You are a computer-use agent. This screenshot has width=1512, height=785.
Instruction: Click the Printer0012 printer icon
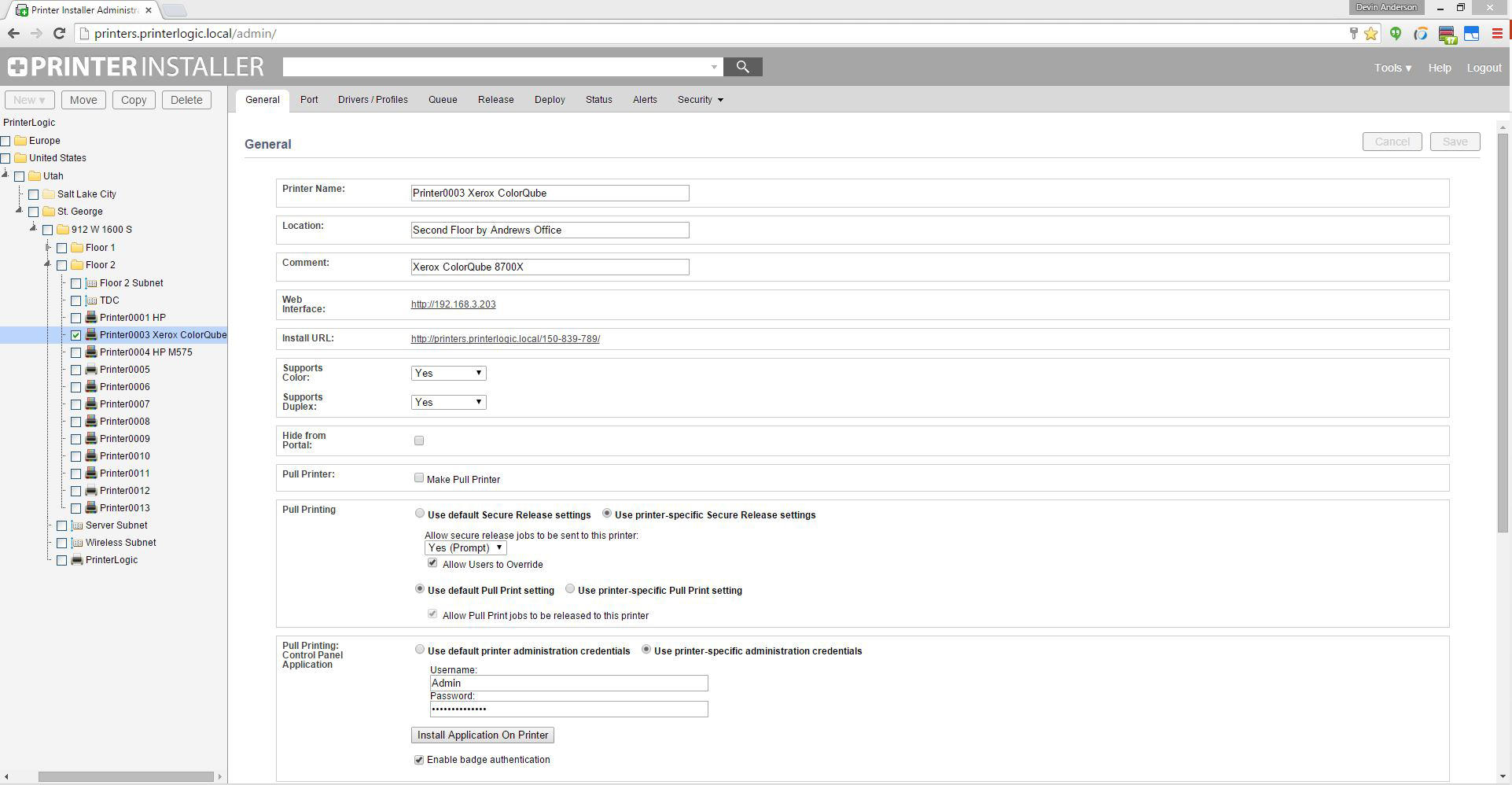[91, 491]
